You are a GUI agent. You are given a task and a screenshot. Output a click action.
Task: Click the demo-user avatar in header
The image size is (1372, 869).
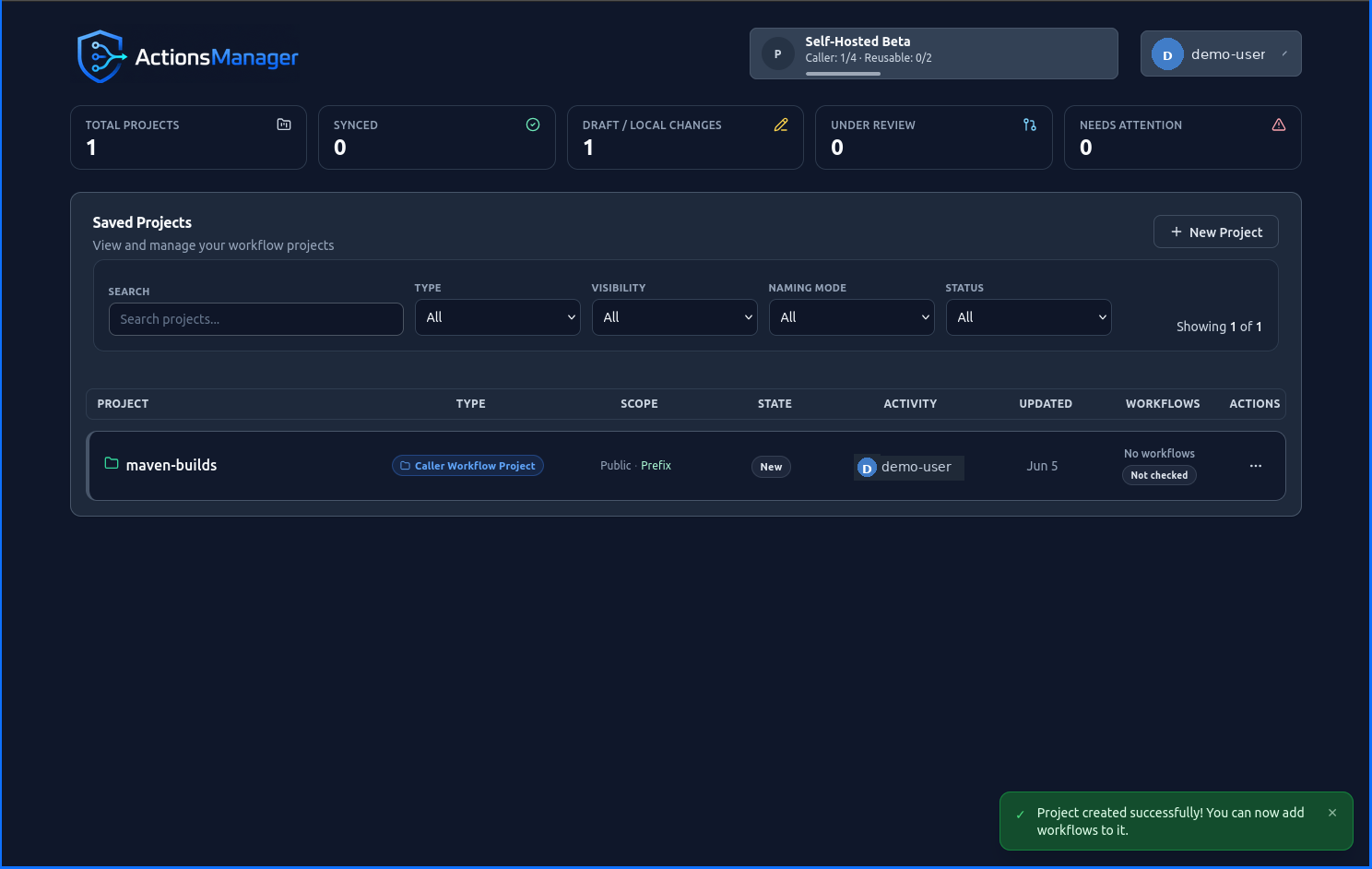(1167, 54)
